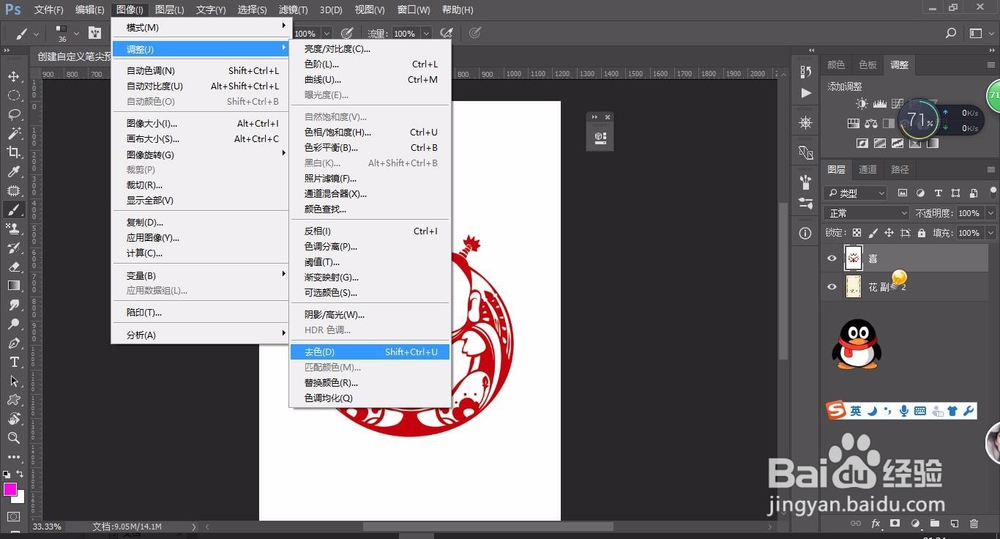Viewport: 1000px width, 539px height.
Task: Switch to the 路径 tab
Action: (900, 170)
